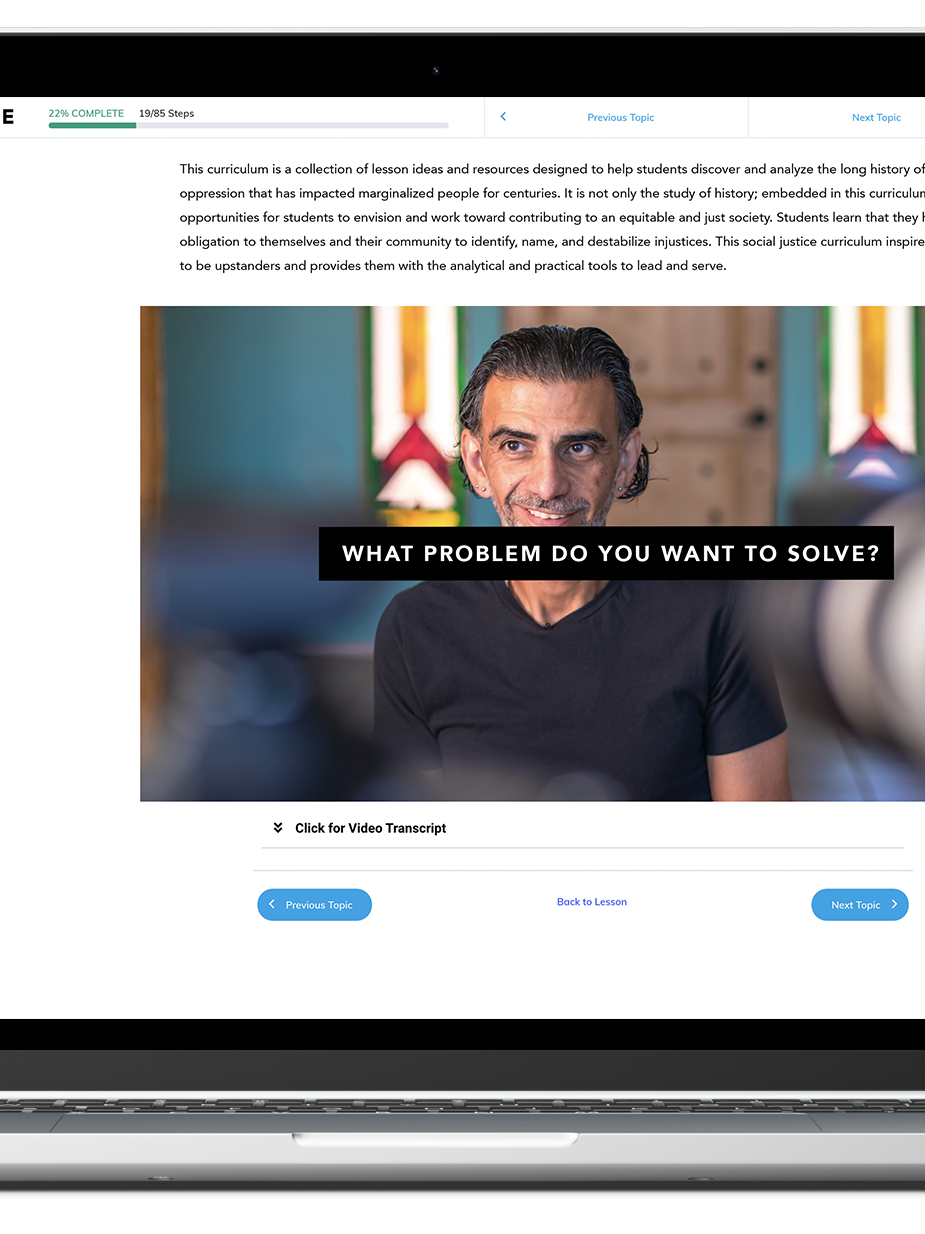Click the 'What problem do you want to solve?' banner

coord(606,553)
